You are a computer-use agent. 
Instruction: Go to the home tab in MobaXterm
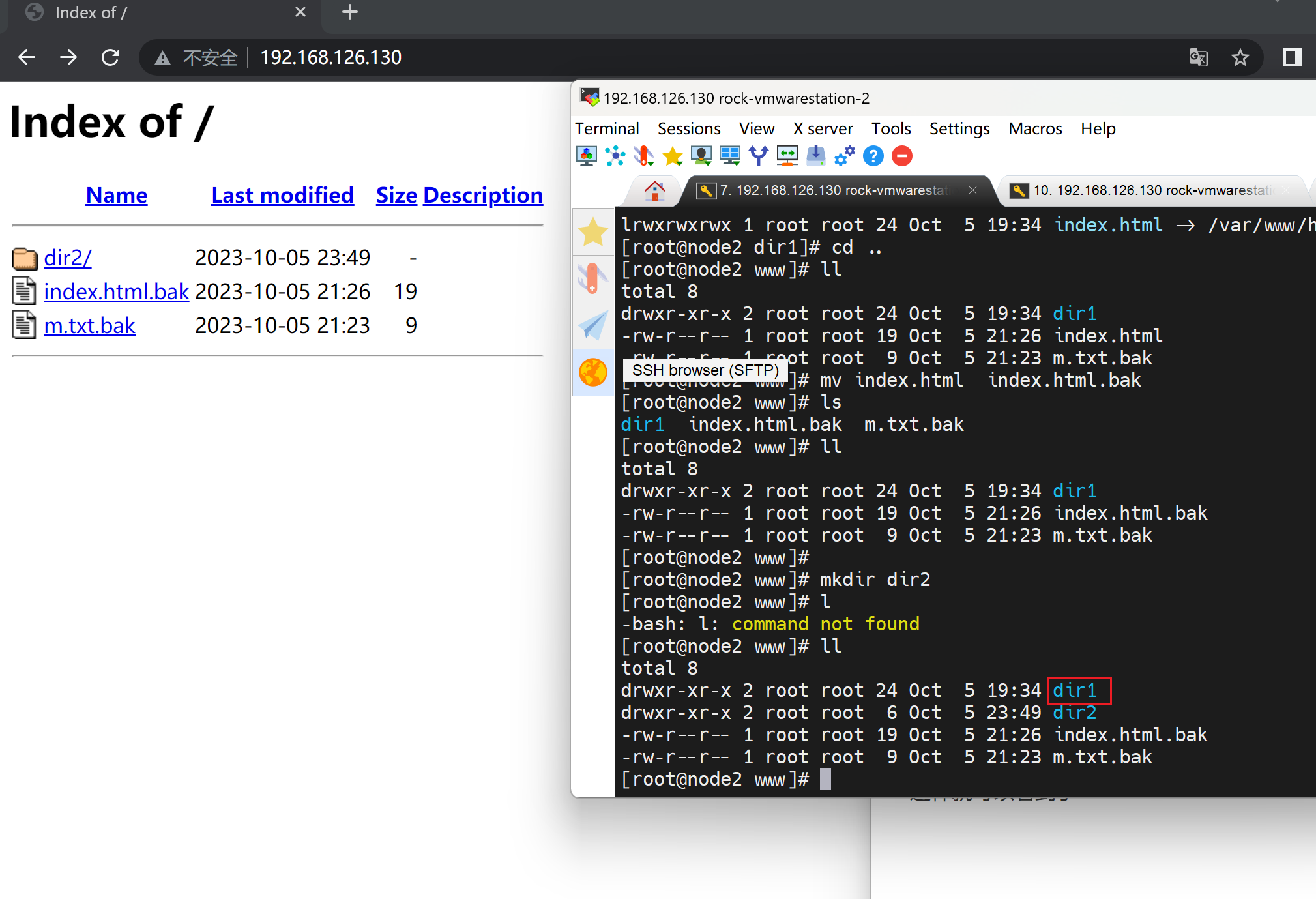coord(654,190)
